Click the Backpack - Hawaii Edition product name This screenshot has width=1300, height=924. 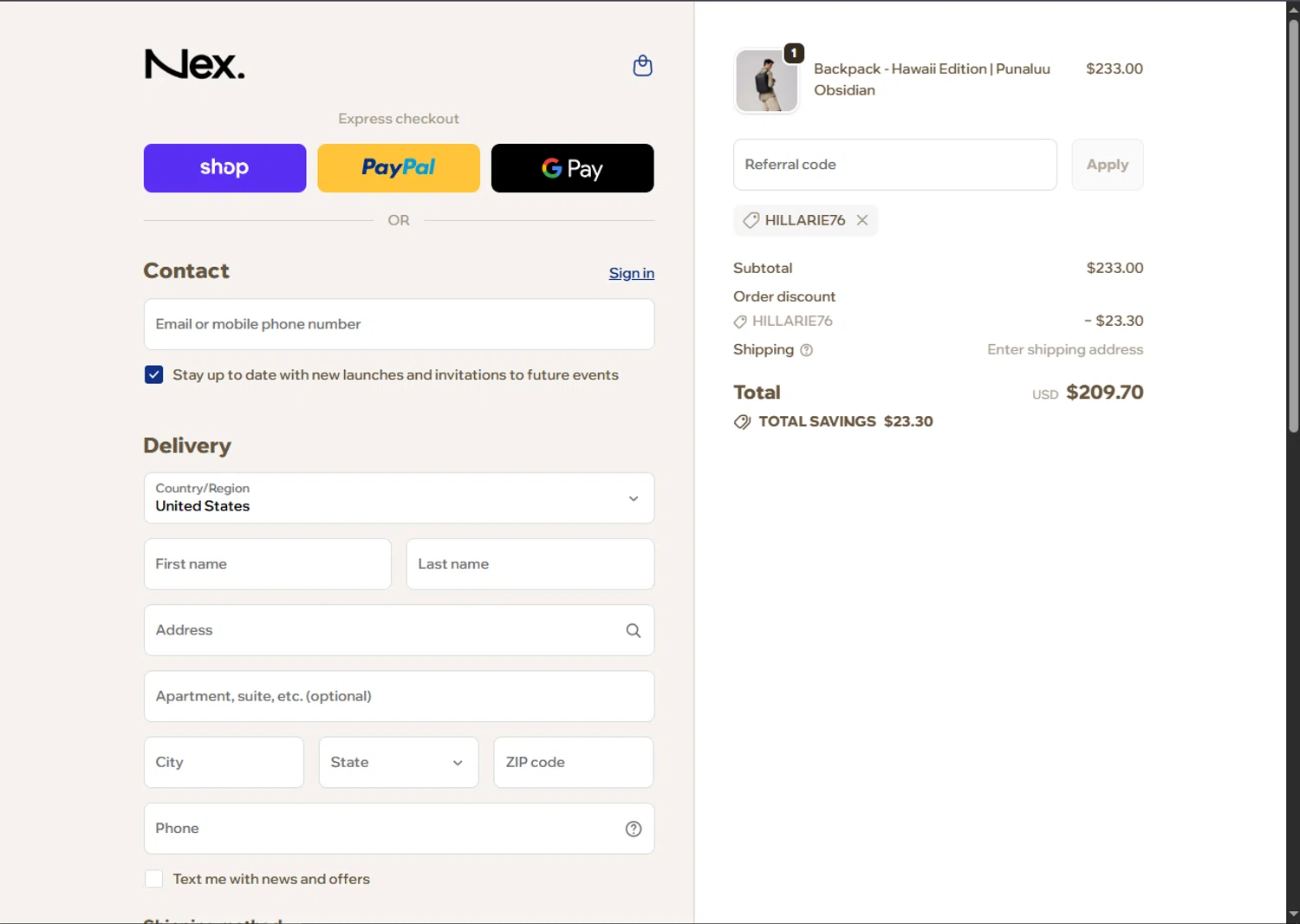coord(932,79)
